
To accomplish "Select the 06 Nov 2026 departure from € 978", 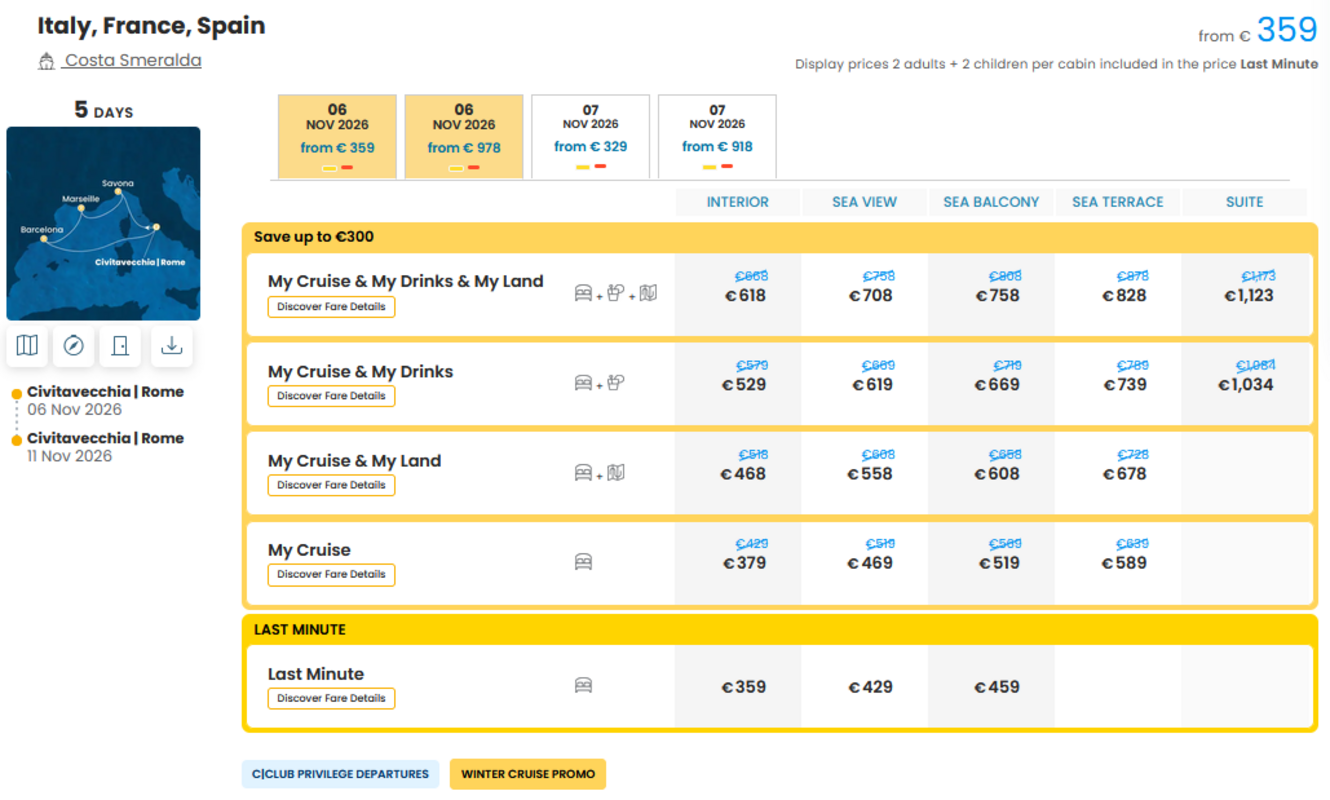I will point(464,137).
